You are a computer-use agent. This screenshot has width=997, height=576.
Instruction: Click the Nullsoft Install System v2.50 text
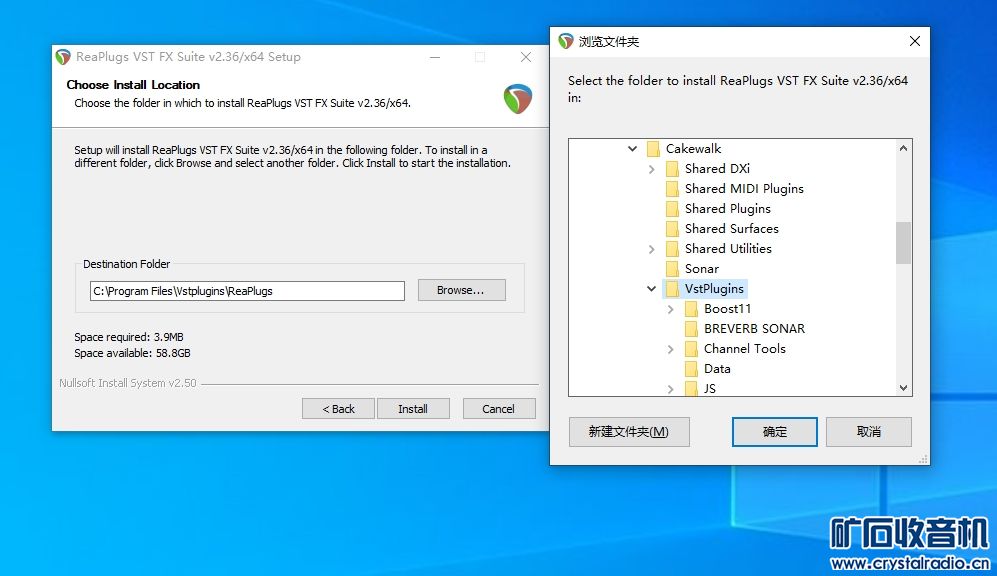(128, 383)
